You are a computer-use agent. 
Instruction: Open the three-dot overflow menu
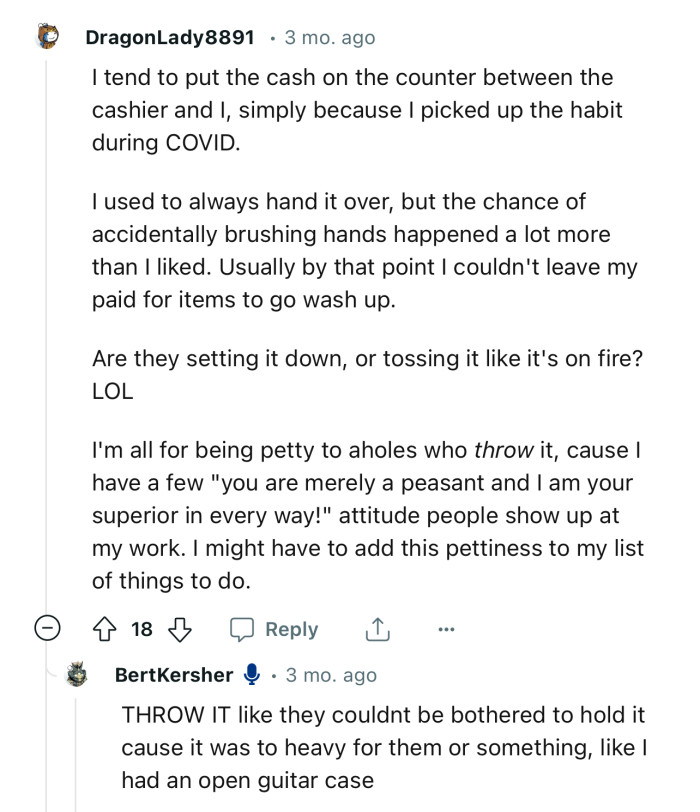coord(446,629)
